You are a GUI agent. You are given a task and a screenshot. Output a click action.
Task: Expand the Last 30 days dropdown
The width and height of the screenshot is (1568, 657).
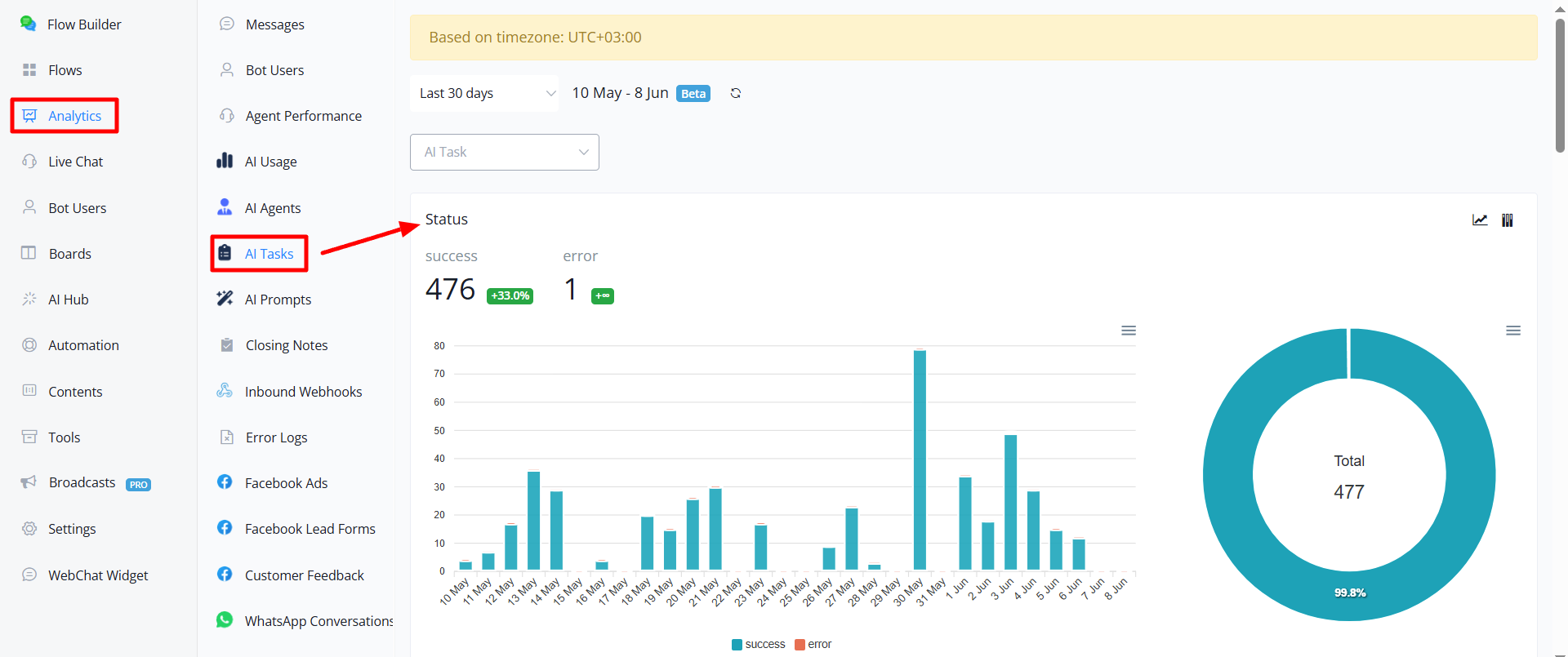click(484, 93)
